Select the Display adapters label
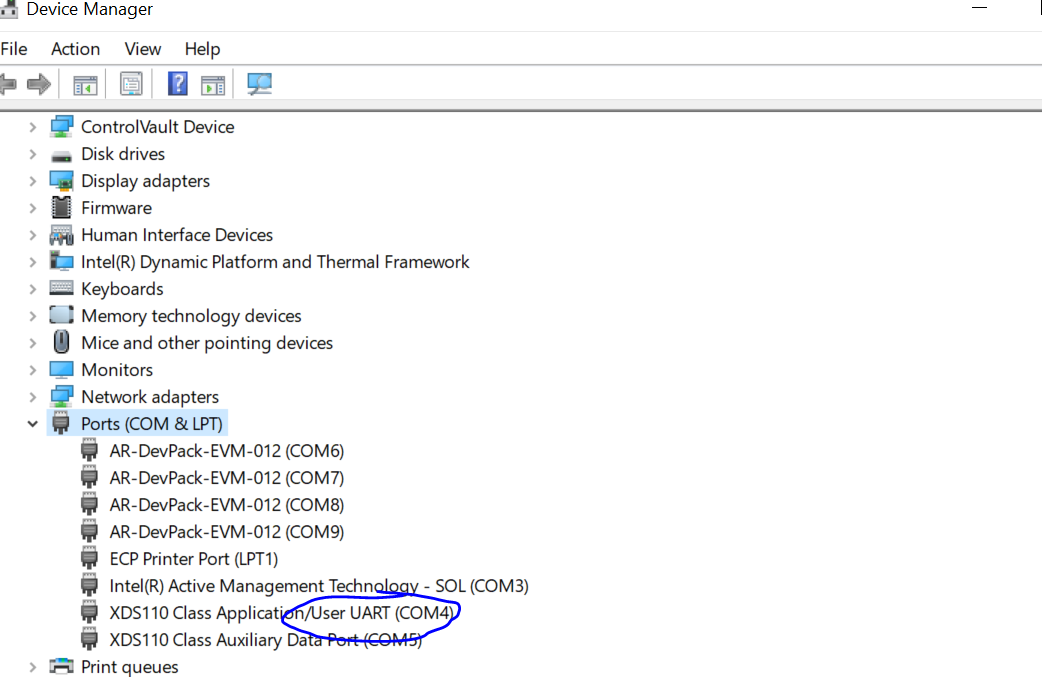The height and width of the screenshot is (677, 1042). pyautogui.click(x=145, y=181)
